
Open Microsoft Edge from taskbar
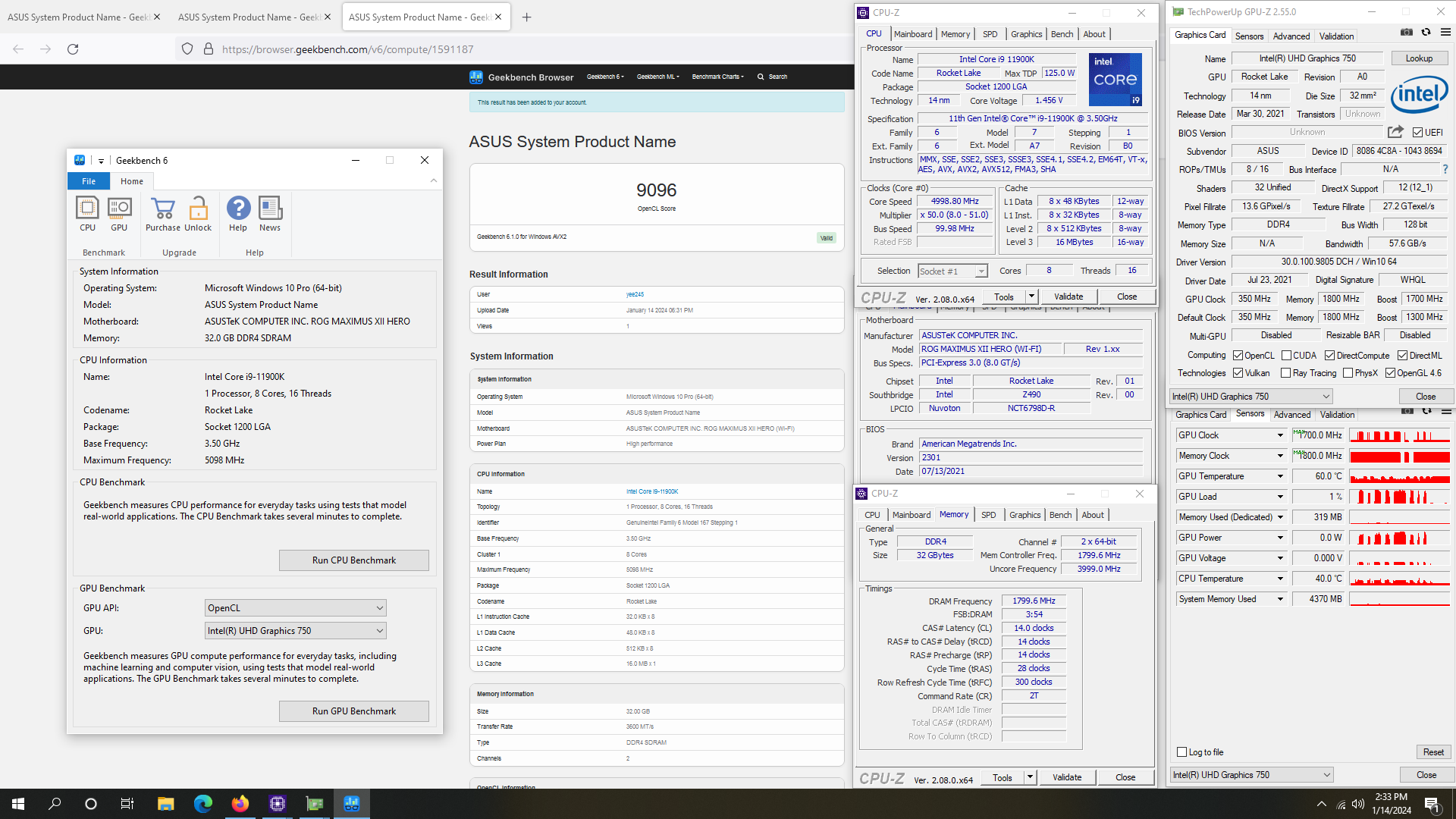(202, 804)
